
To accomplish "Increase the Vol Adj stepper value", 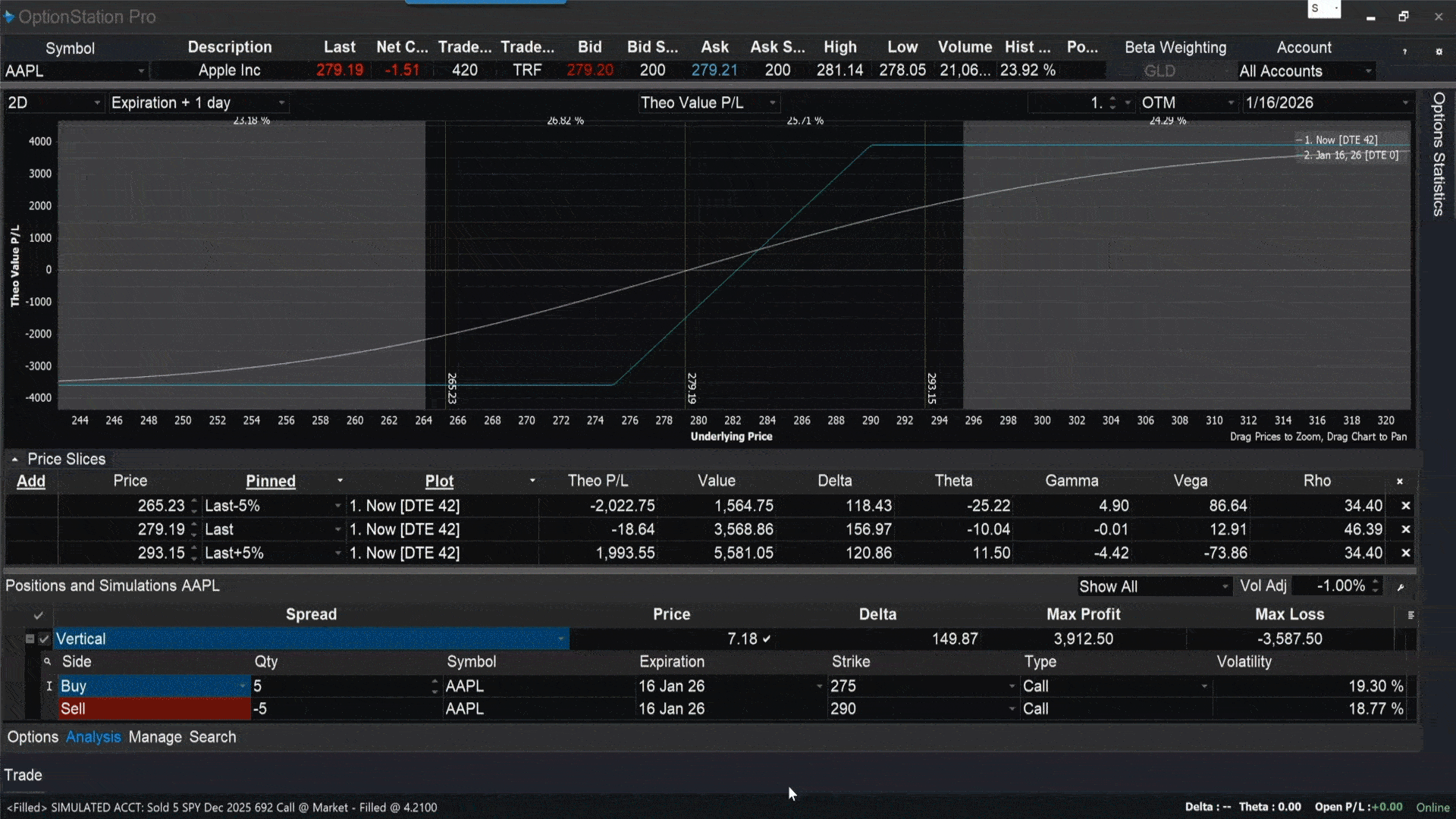I will pos(1376,582).
